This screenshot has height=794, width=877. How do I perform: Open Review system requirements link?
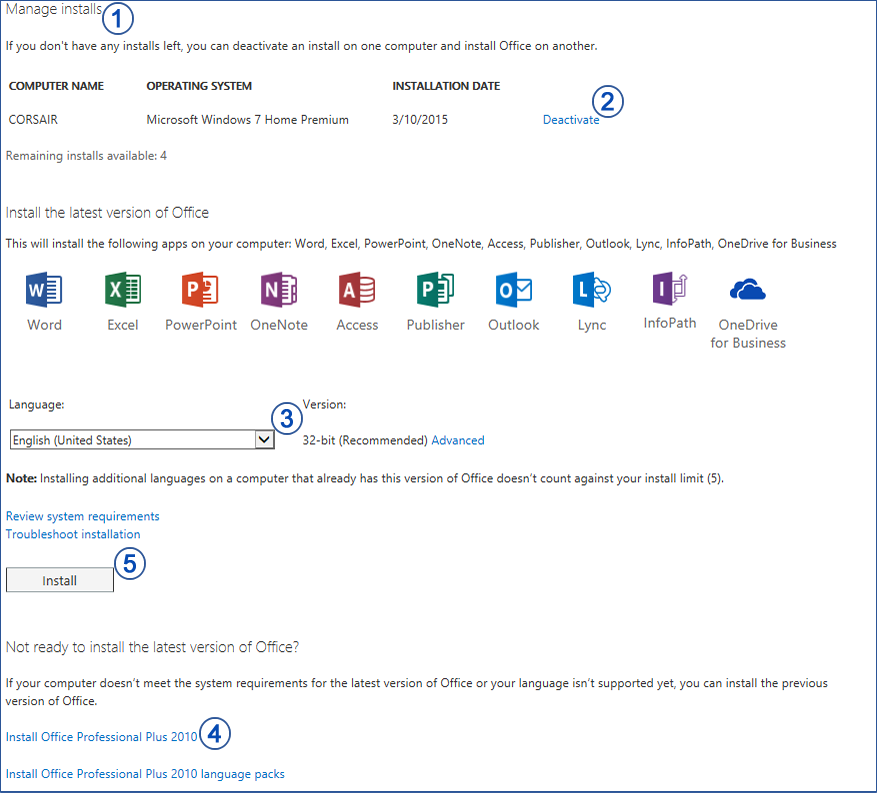tap(82, 516)
